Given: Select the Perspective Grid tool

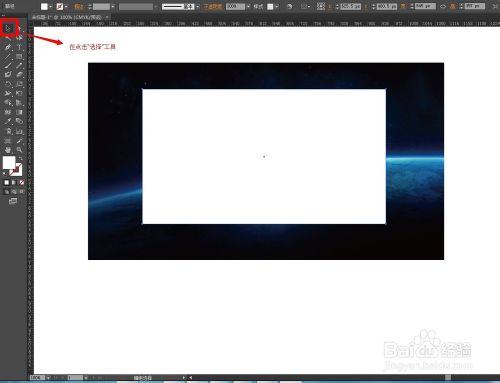Looking at the screenshot, I should (x=19, y=103).
